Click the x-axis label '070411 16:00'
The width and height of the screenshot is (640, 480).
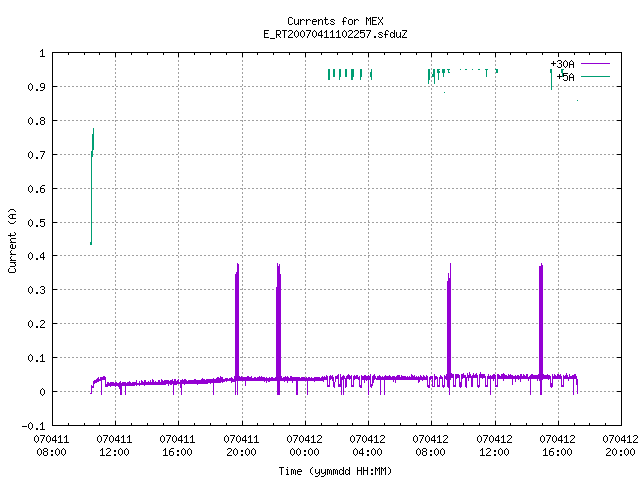pos(178,446)
